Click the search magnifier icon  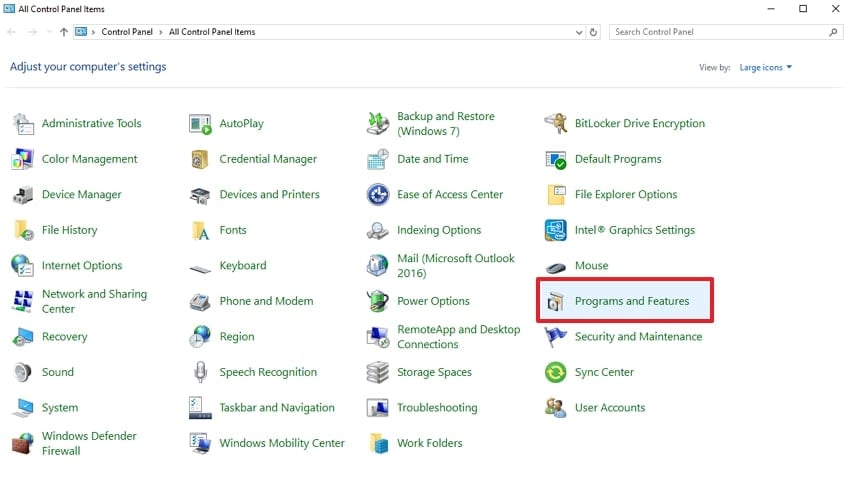coord(833,33)
